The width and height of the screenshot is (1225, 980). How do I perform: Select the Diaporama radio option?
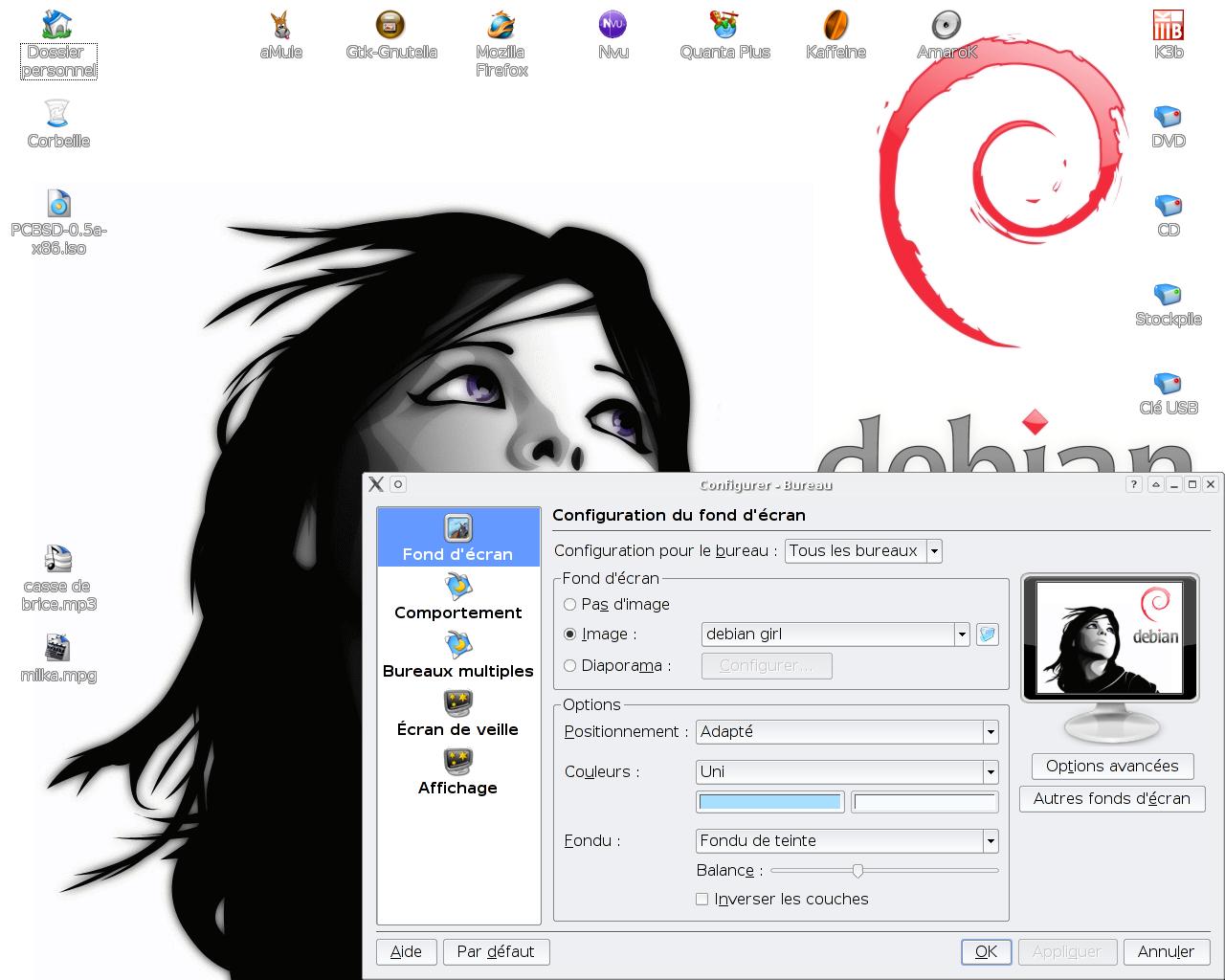click(x=569, y=665)
